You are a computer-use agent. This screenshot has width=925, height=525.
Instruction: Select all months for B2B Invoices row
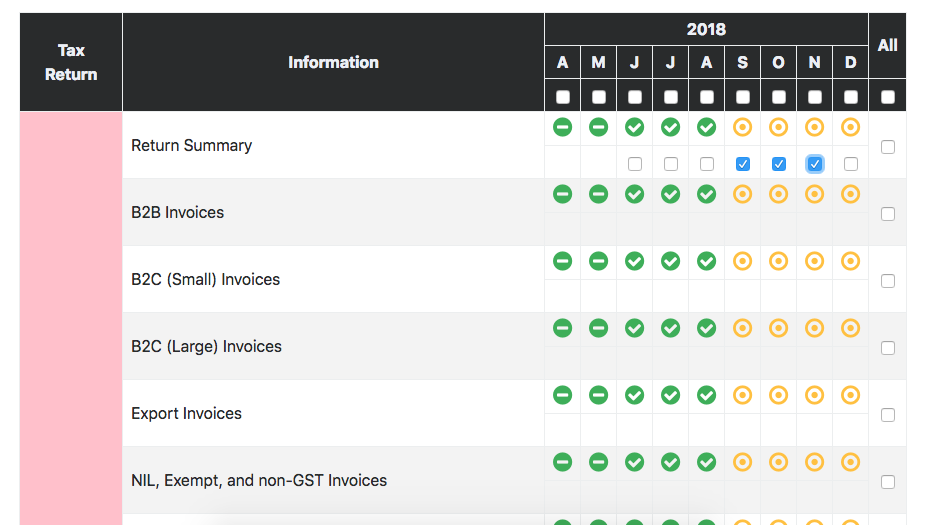(x=888, y=214)
